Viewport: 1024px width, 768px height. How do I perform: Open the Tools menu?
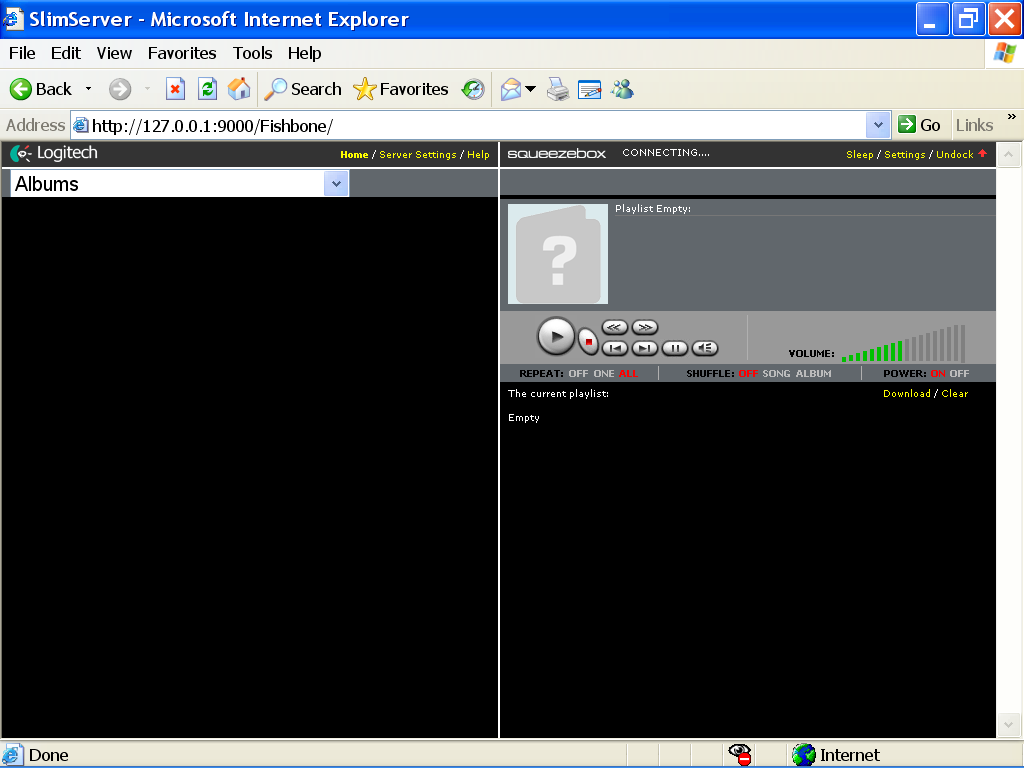(x=253, y=53)
